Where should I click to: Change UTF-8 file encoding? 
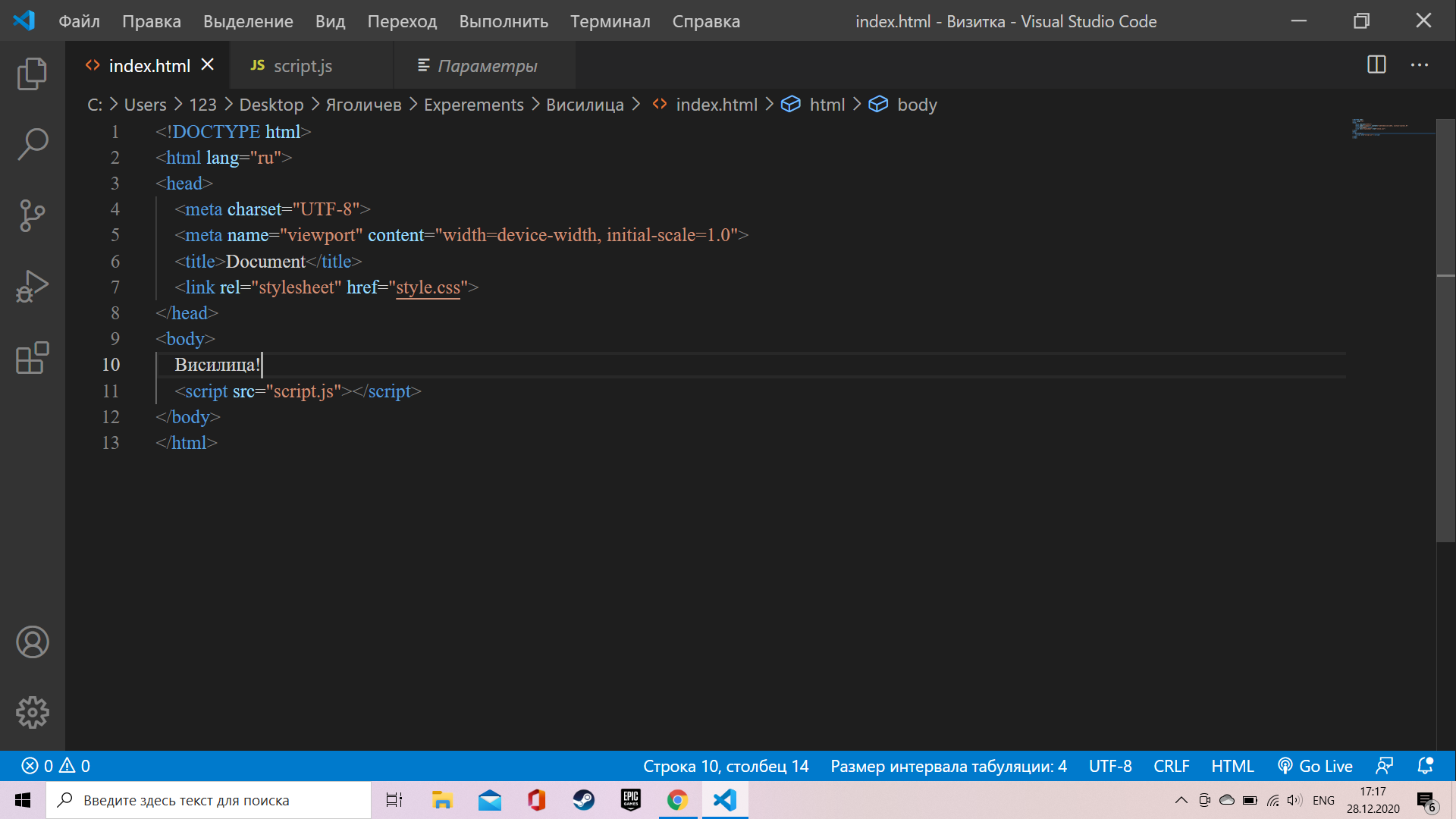point(1110,766)
